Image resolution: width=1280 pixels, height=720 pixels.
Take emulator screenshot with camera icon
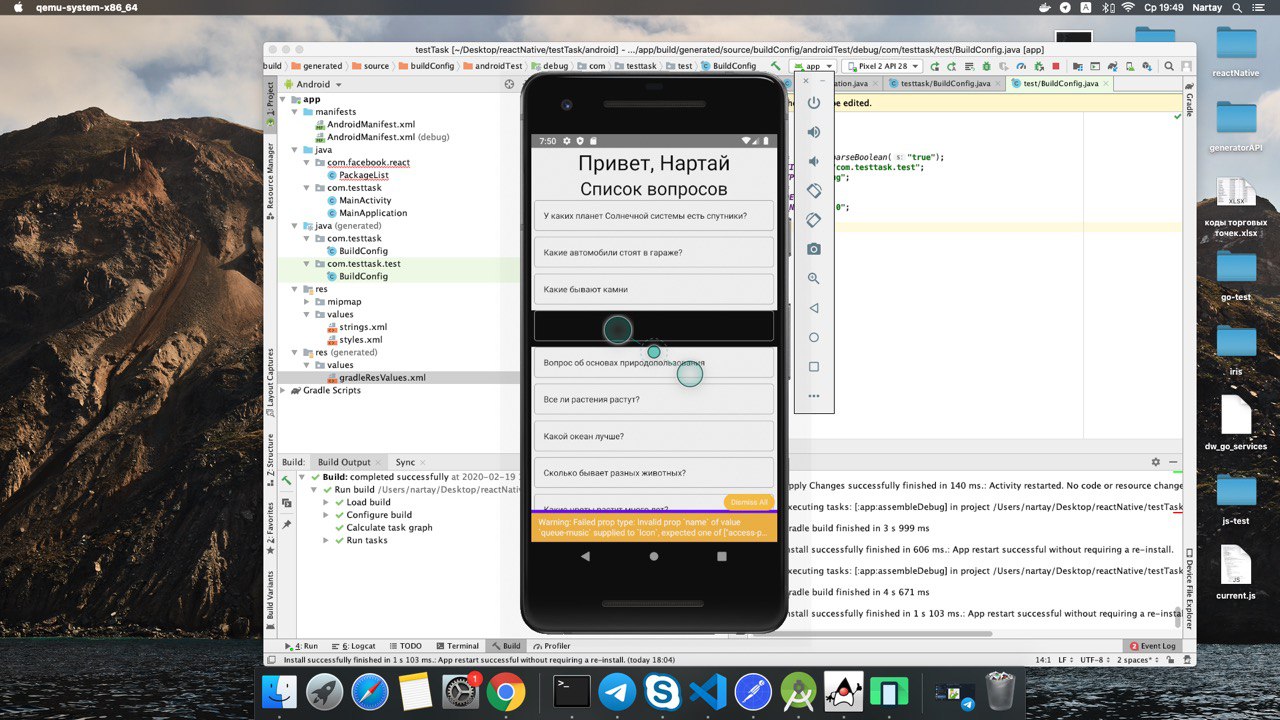[814, 249]
